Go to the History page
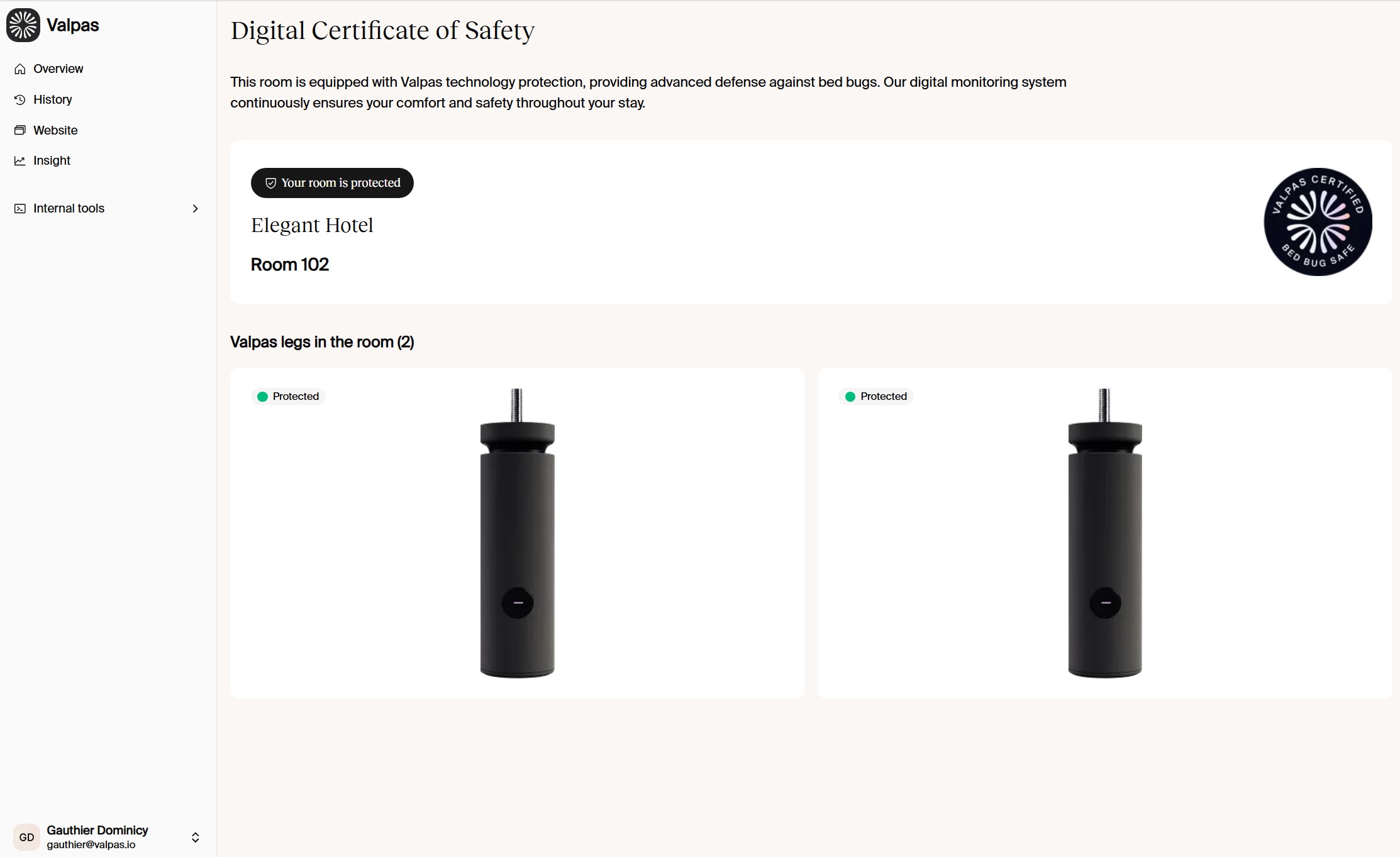Viewport: 1400px width, 857px height. pos(53,100)
